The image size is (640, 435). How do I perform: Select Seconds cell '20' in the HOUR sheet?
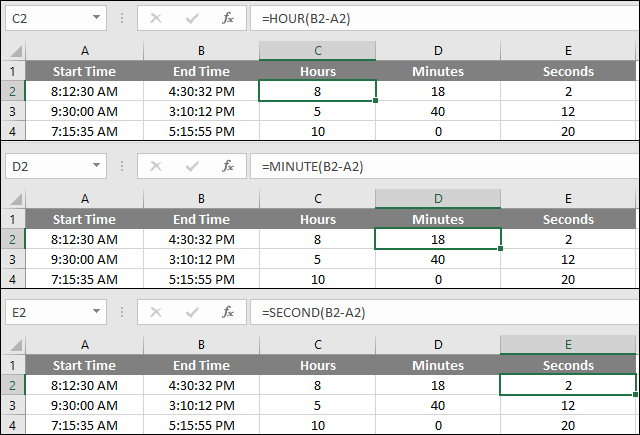pyautogui.click(x=568, y=131)
